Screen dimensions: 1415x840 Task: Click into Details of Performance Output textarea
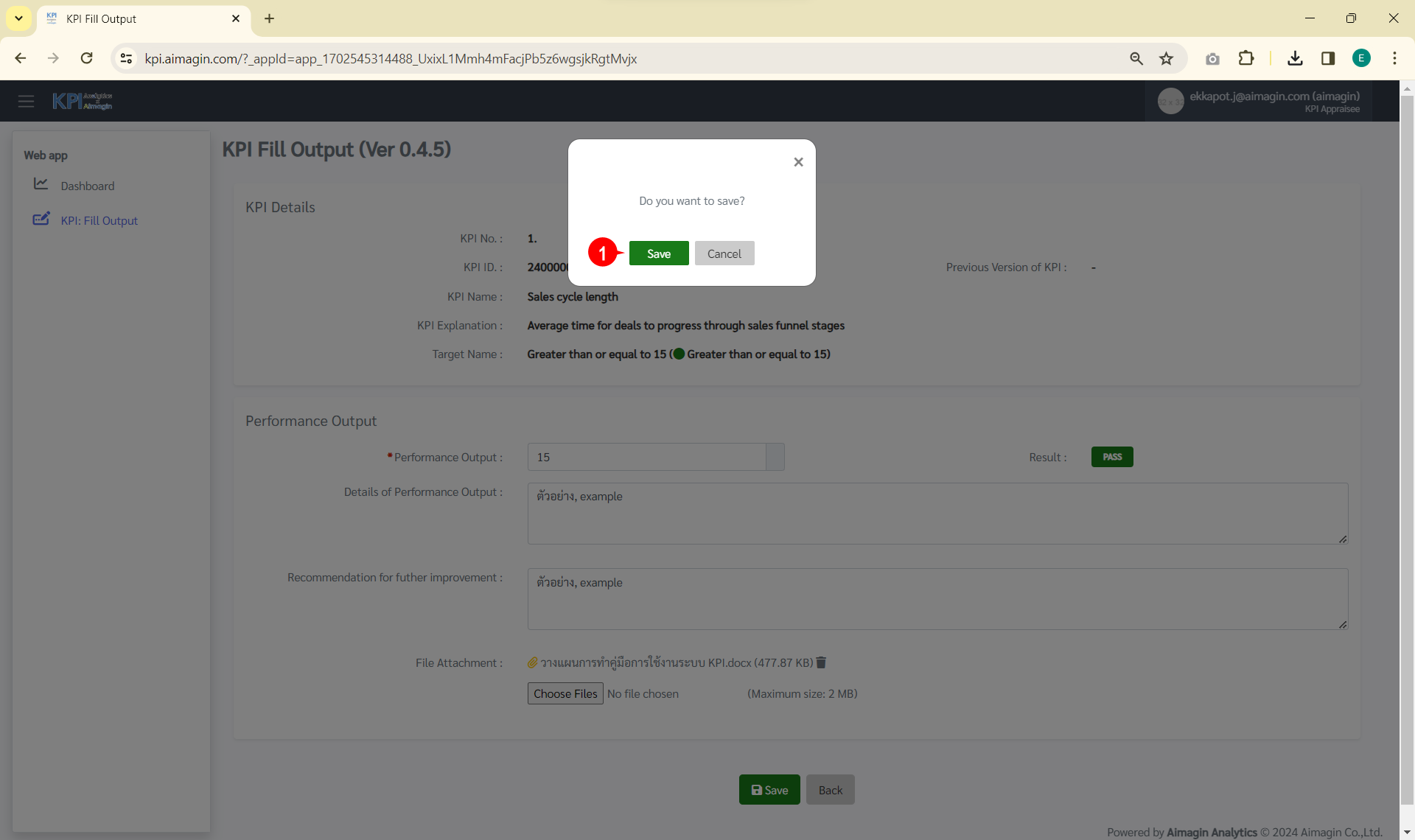937,514
